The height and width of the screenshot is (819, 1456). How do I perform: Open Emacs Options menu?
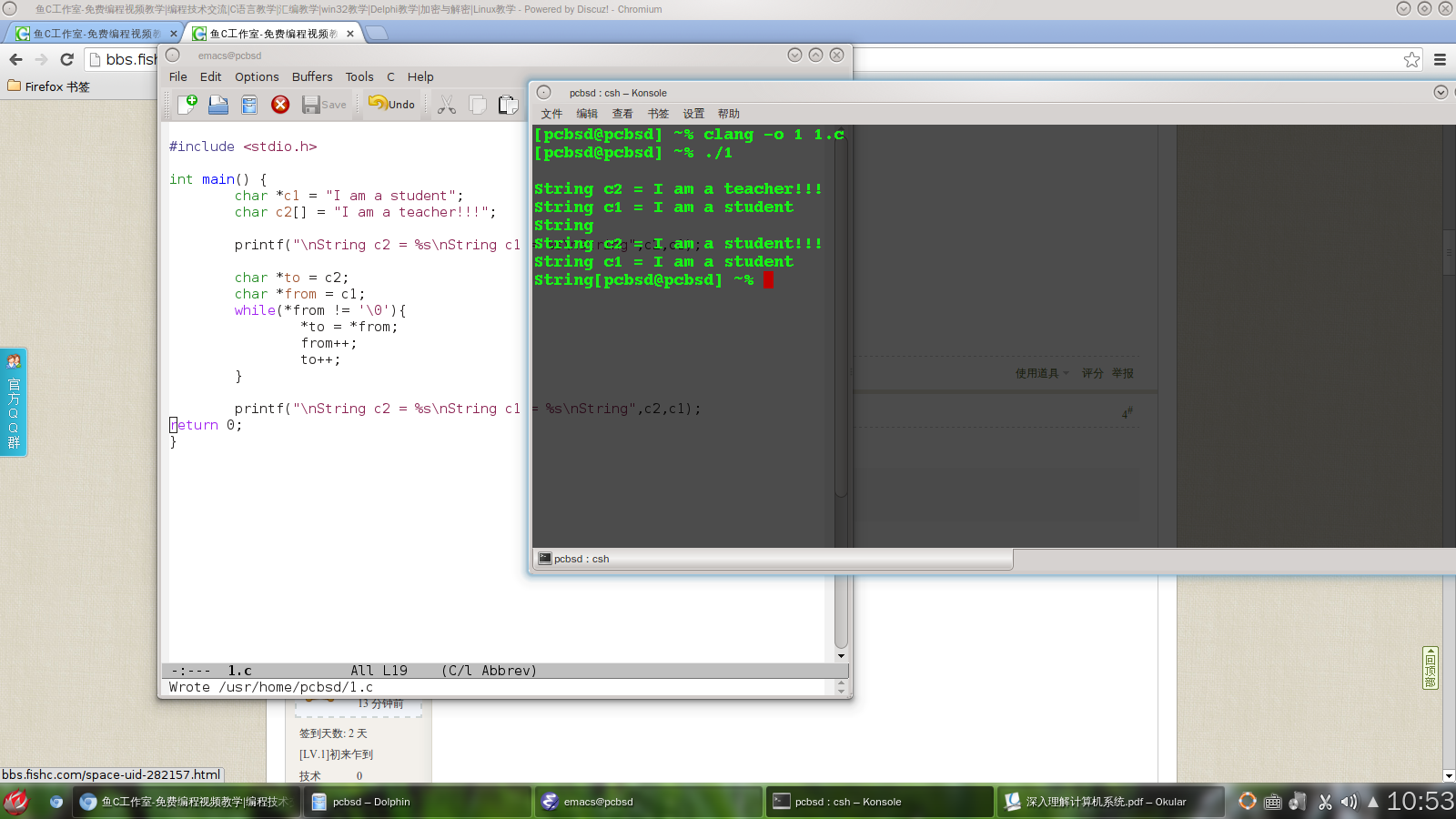point(257,77)
